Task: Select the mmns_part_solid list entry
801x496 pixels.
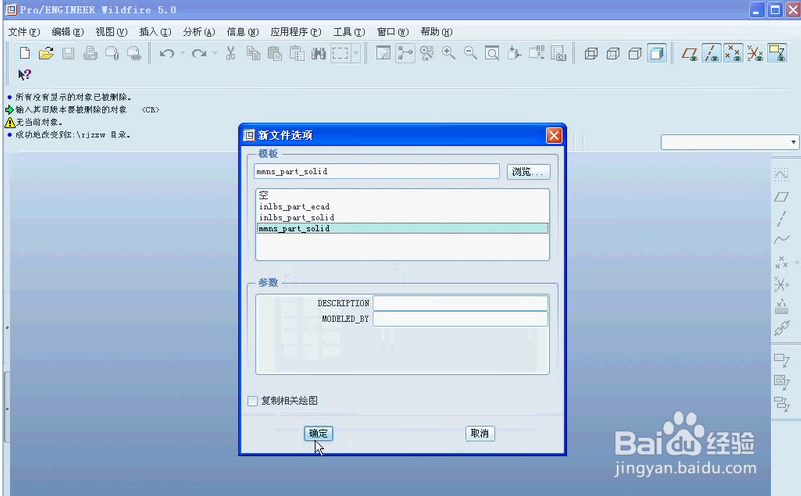Action: click(403, 228)
